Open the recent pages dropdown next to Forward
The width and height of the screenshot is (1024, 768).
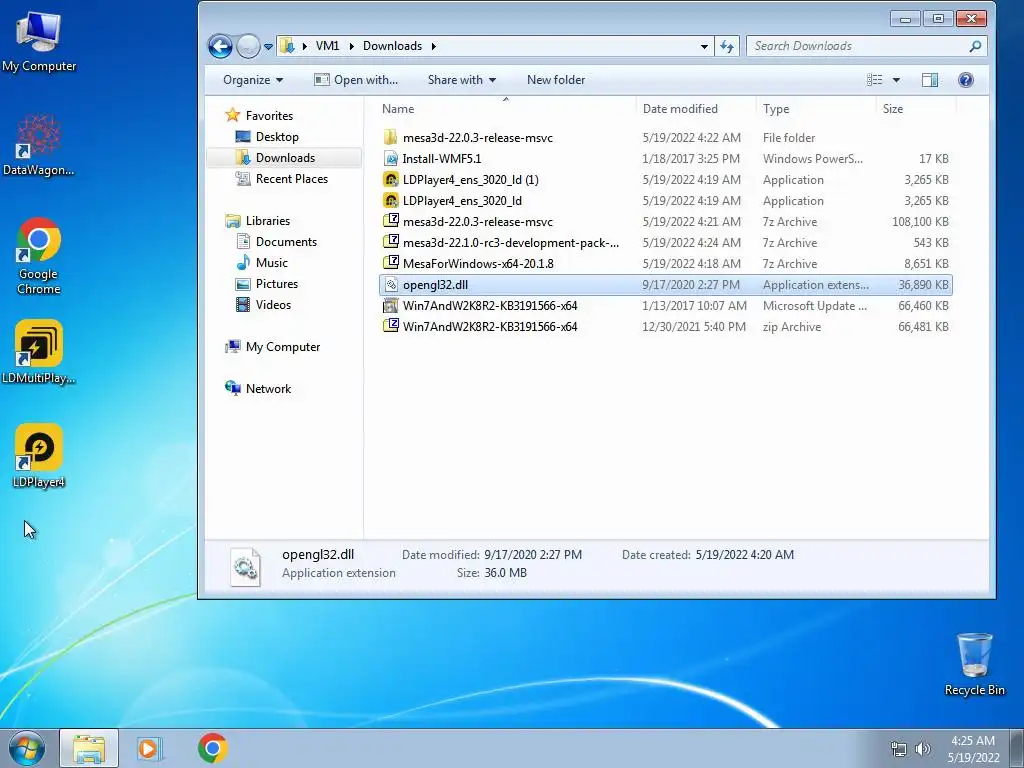point(268,47)
